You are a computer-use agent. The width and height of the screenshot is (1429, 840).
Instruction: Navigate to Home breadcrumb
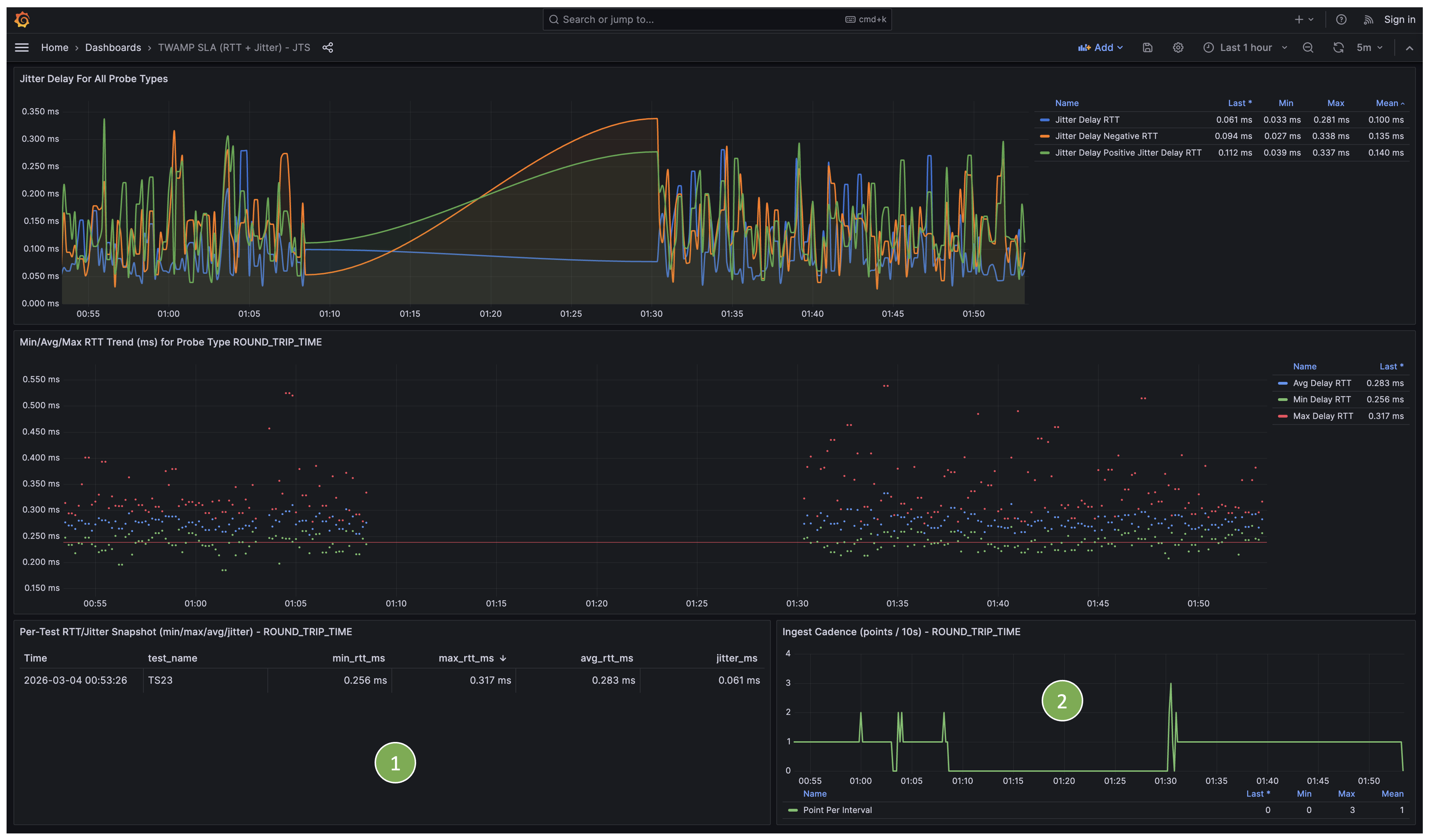tap(54, 48)
